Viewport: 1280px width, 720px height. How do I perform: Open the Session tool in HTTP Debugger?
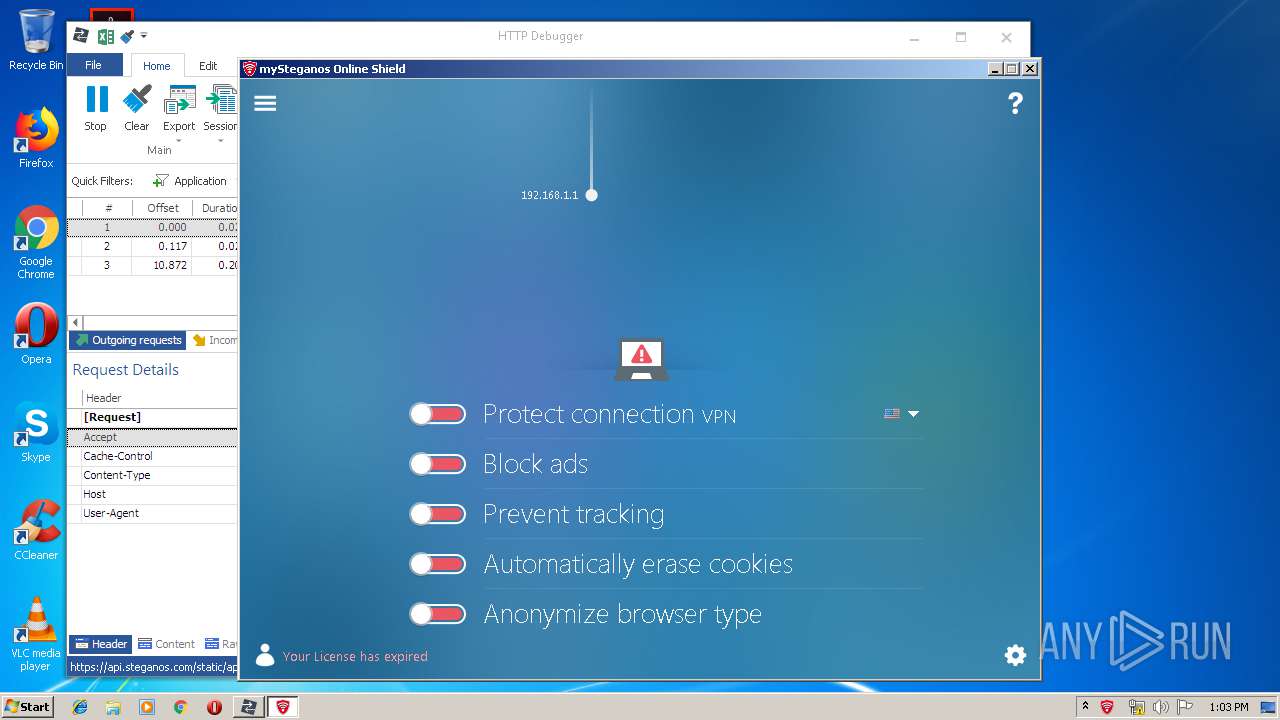[220, 109]
